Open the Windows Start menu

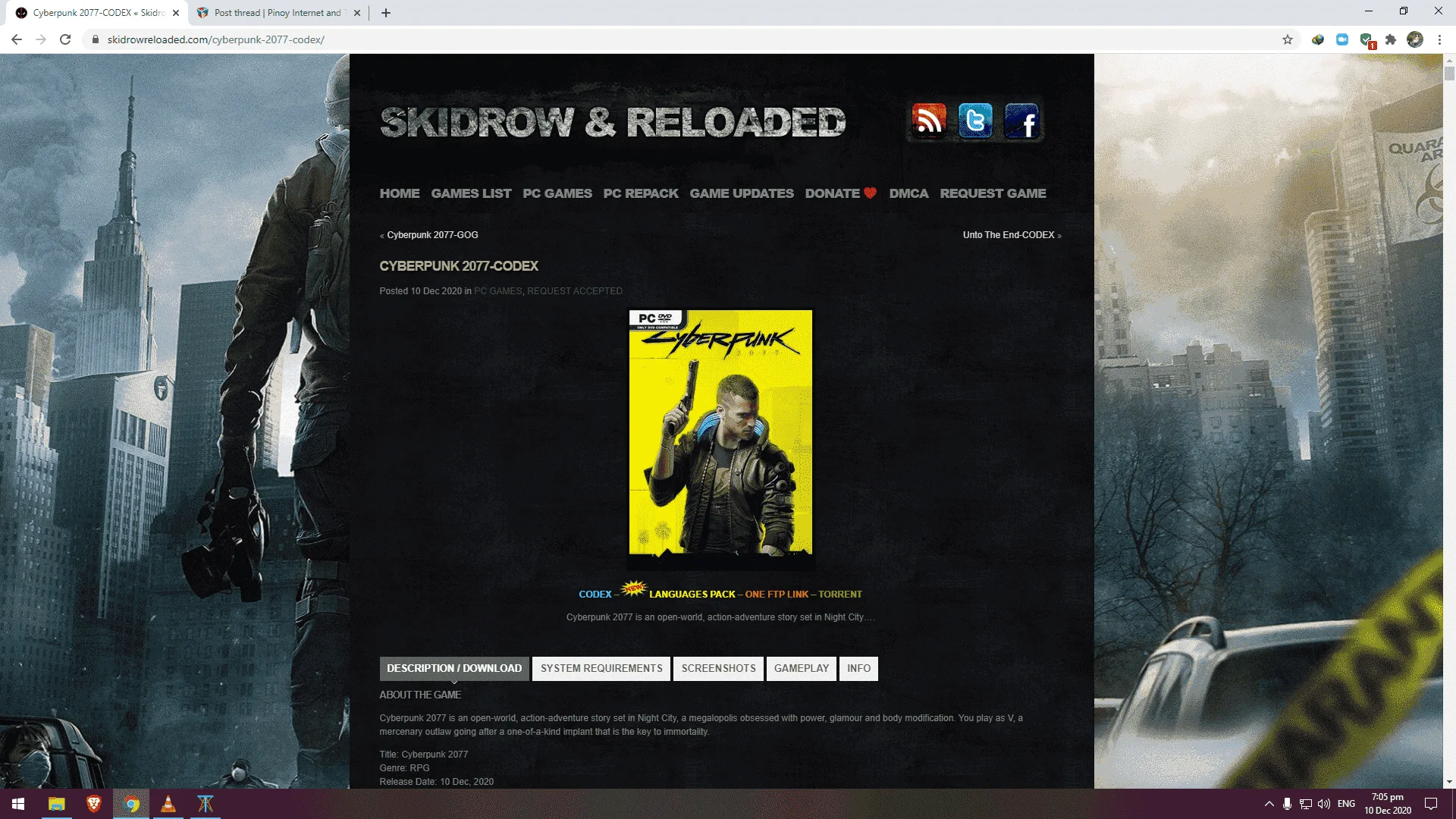click(18, 804)
